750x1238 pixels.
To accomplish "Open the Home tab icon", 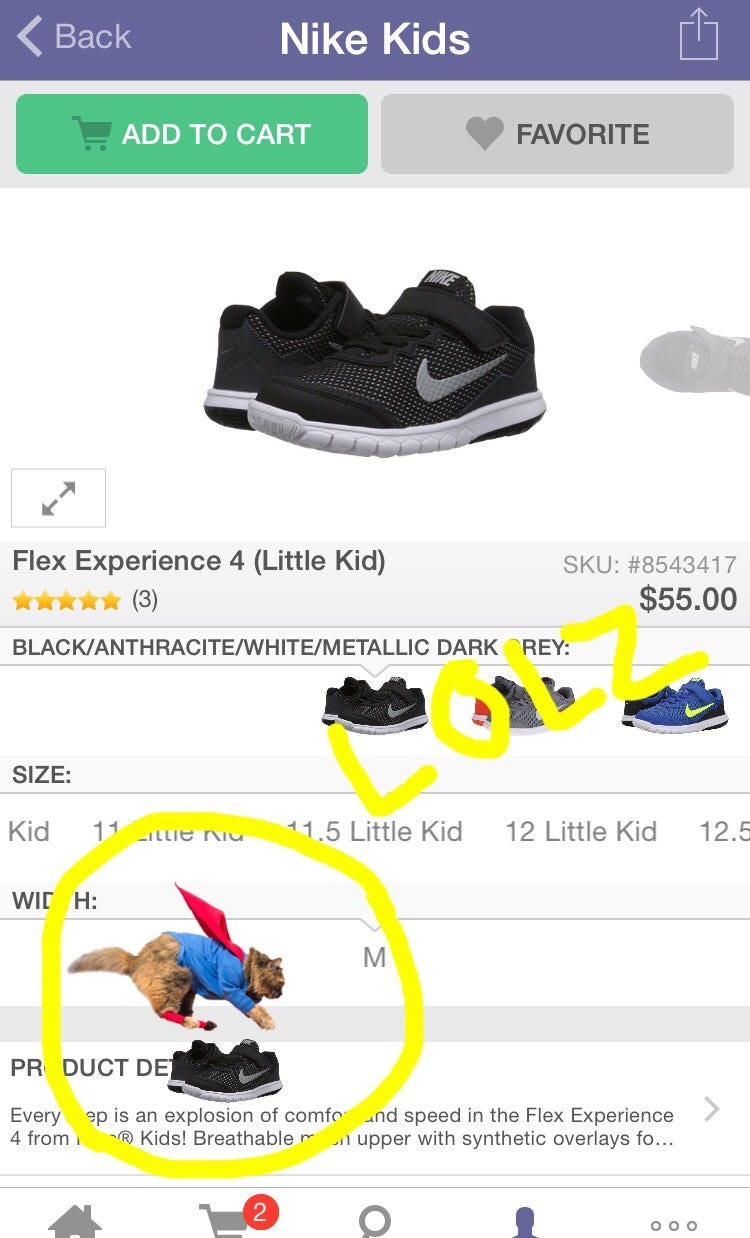I will point(75,1221).
